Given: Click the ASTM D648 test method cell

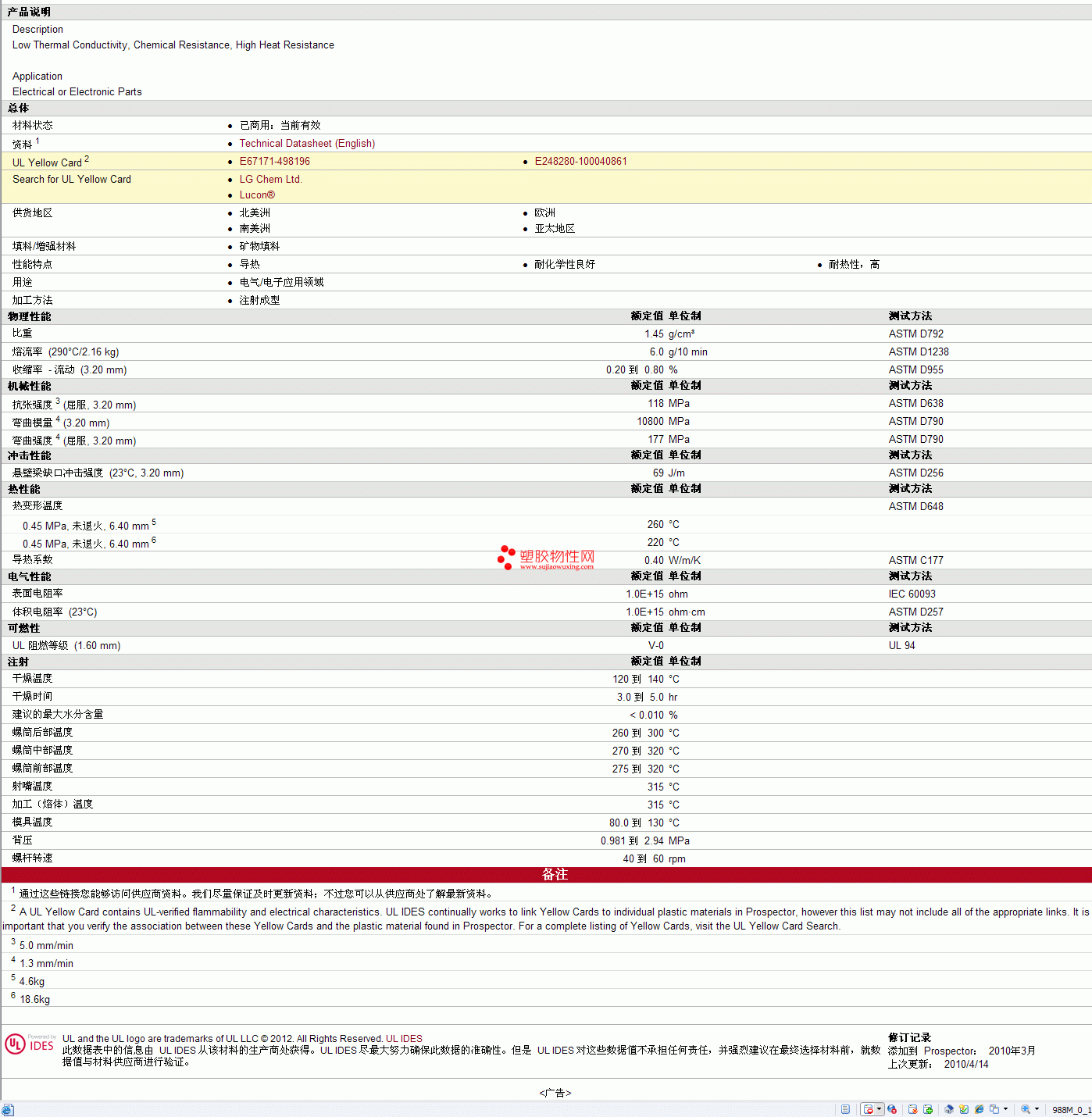Looking at the screenshot, I should [x=915, y=507].
